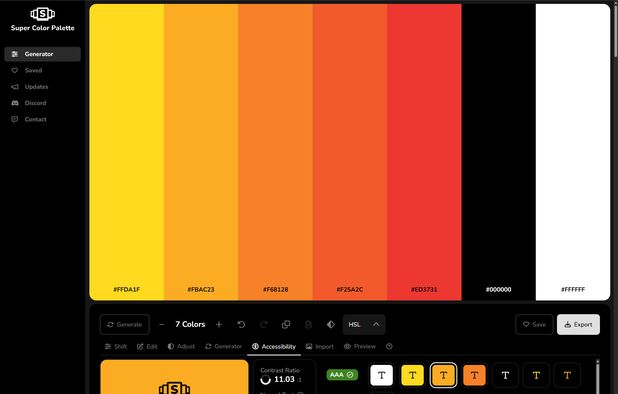Viewport: 618px width, 394px height.
Task: Click the #F25A2C hex code label
Action: (x=350, y=289)
